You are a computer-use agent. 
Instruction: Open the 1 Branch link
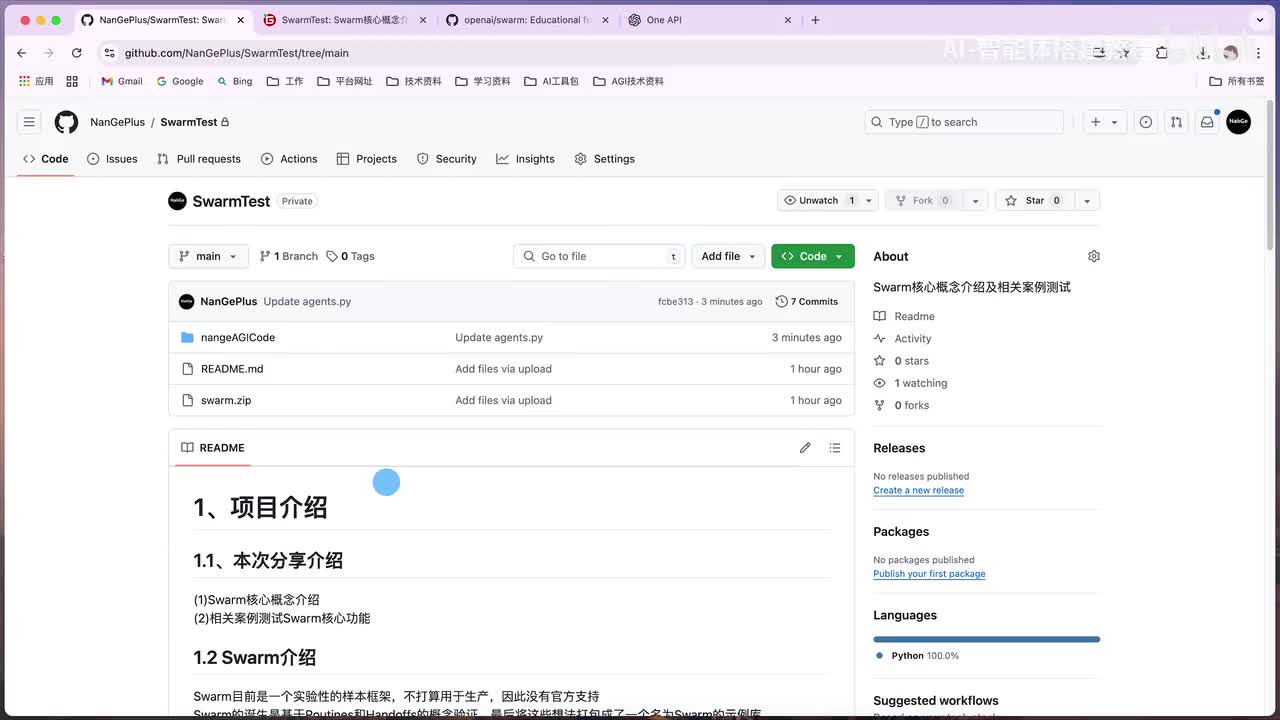288,257
